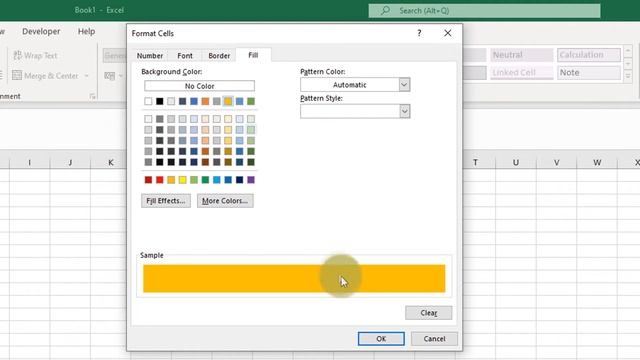Expand the Pattern Style dropdown
Image resolution: width=640 pixels, height=360 pixels.
coord(404,111)
